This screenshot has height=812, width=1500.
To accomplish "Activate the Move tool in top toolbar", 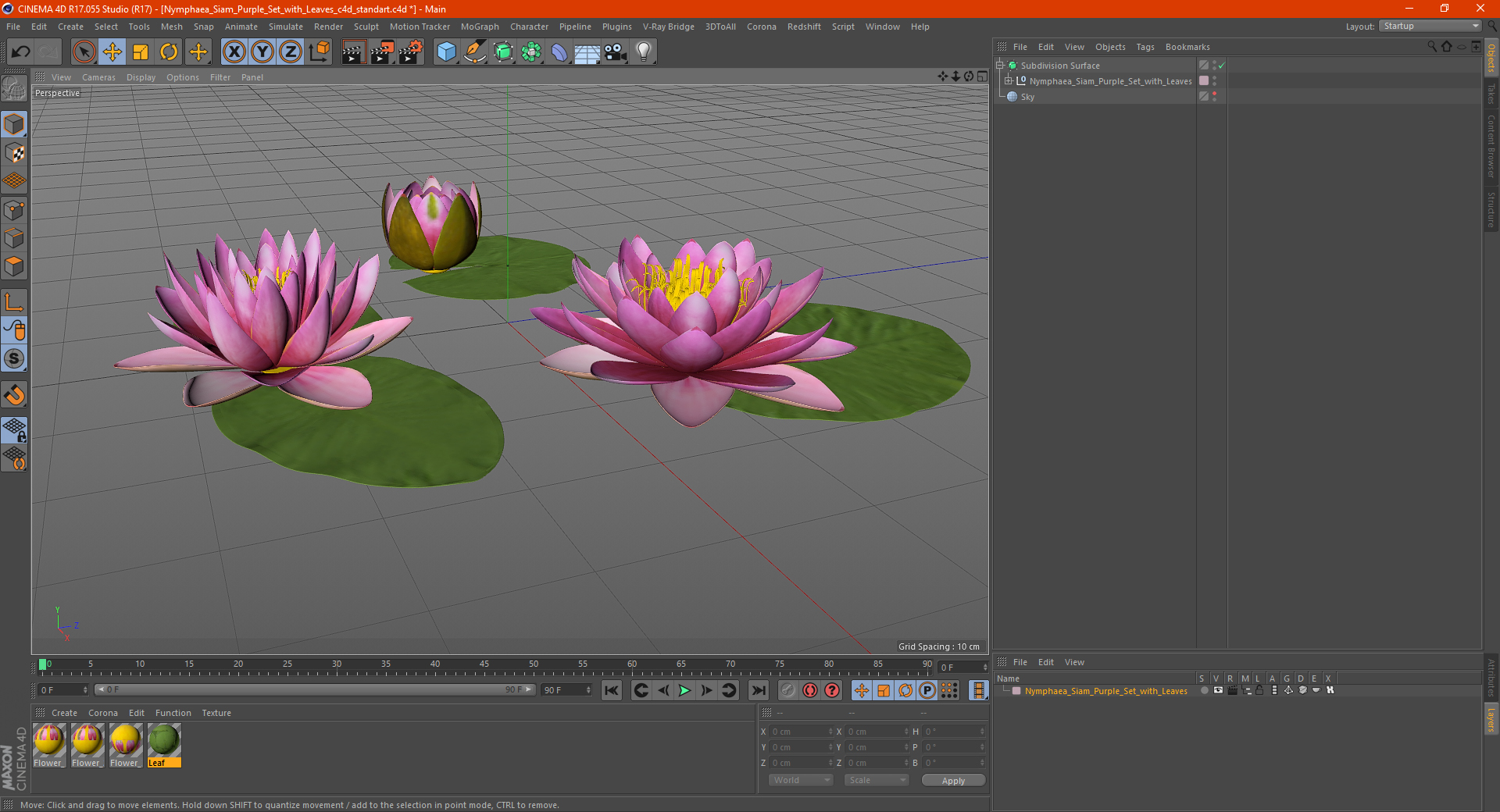I will click(x=112, y=52).
